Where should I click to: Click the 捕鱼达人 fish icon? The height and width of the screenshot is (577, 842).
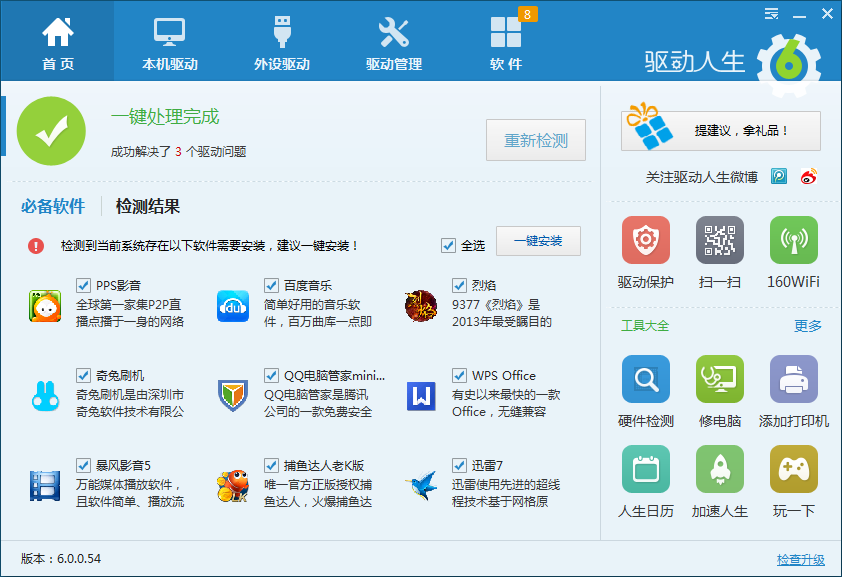(x=233, y=486)
